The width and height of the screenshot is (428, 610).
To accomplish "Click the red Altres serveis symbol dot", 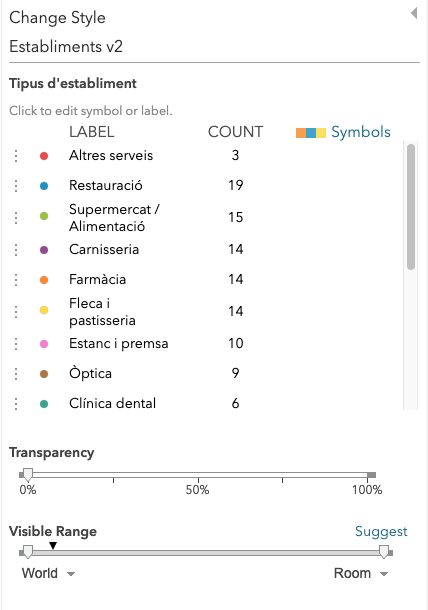I will [x=44, y=156].
